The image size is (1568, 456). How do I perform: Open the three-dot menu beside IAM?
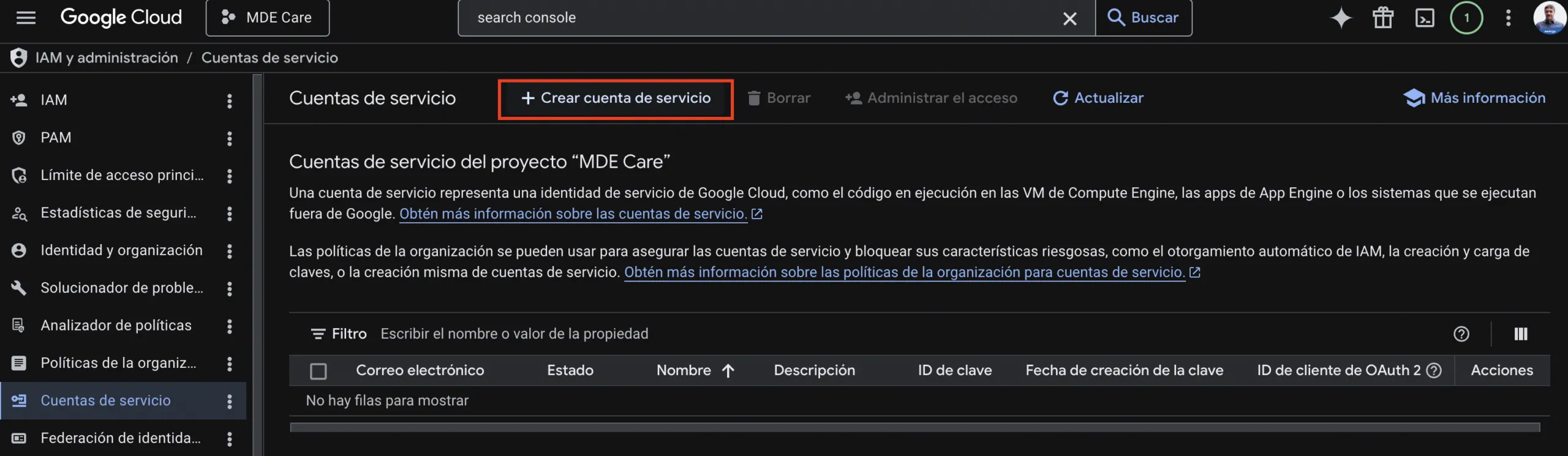[230, 100]
